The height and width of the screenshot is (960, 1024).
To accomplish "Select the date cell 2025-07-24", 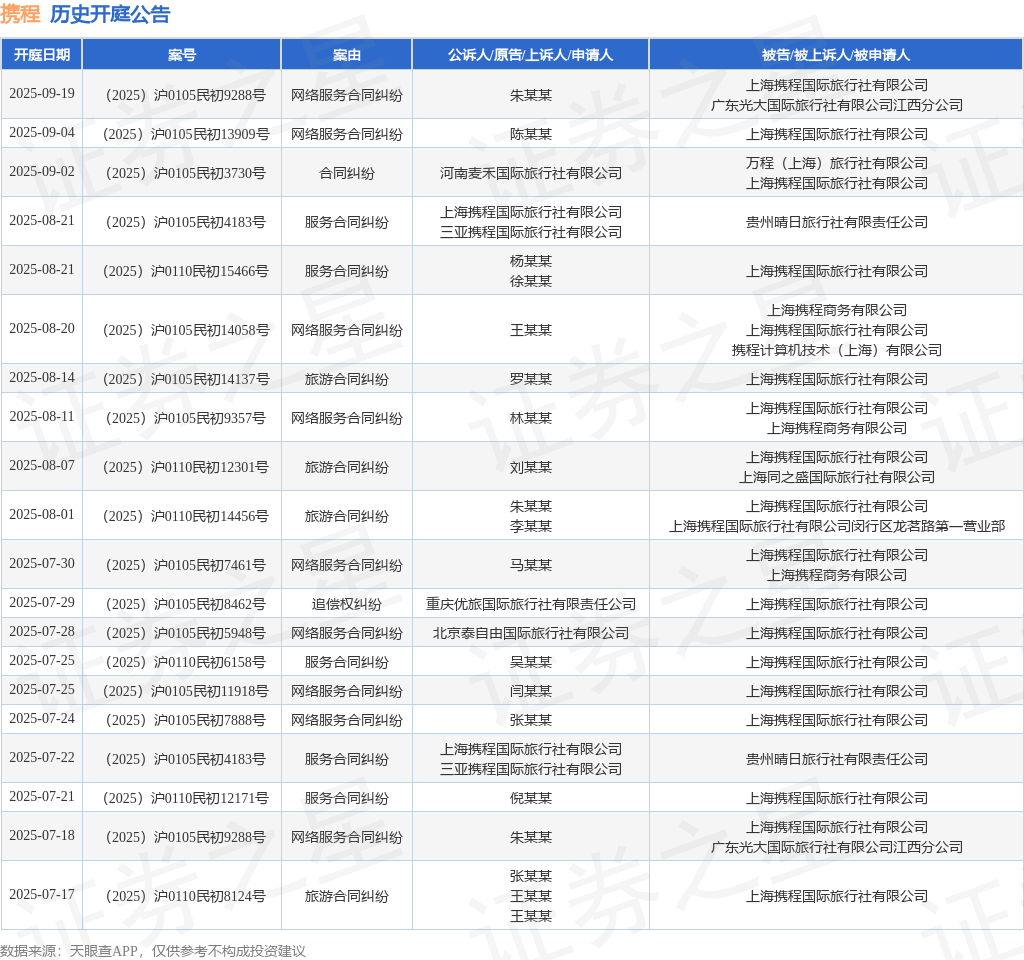I will 42,718.
